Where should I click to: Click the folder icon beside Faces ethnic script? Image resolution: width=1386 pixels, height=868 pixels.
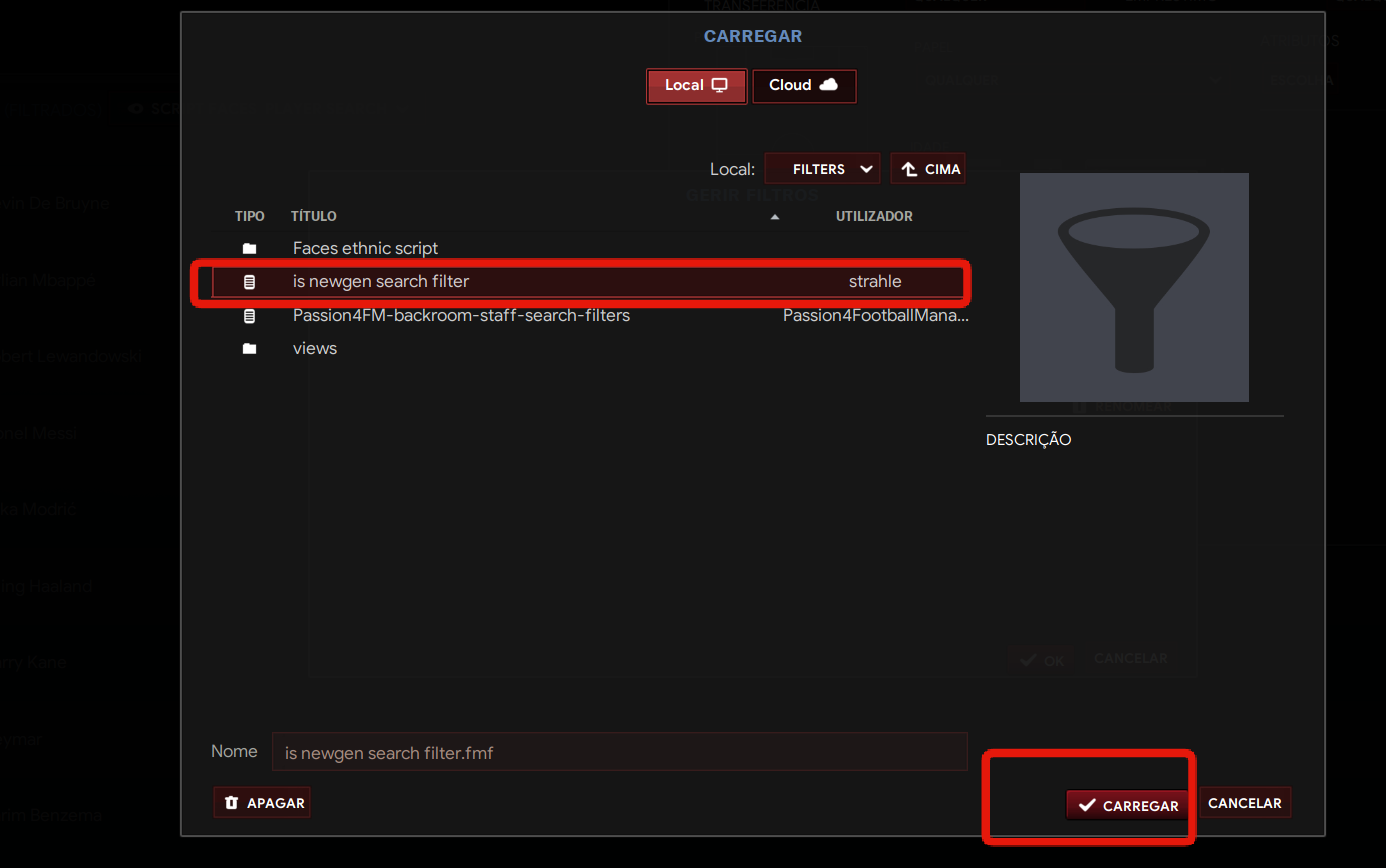250,248
